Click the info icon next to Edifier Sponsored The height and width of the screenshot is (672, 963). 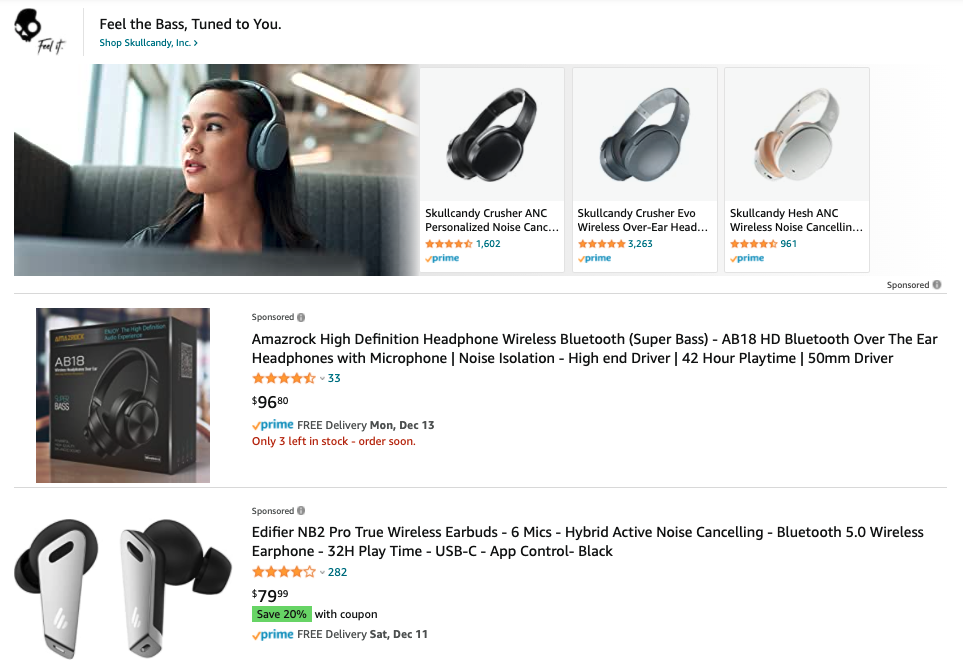[301, 511]
